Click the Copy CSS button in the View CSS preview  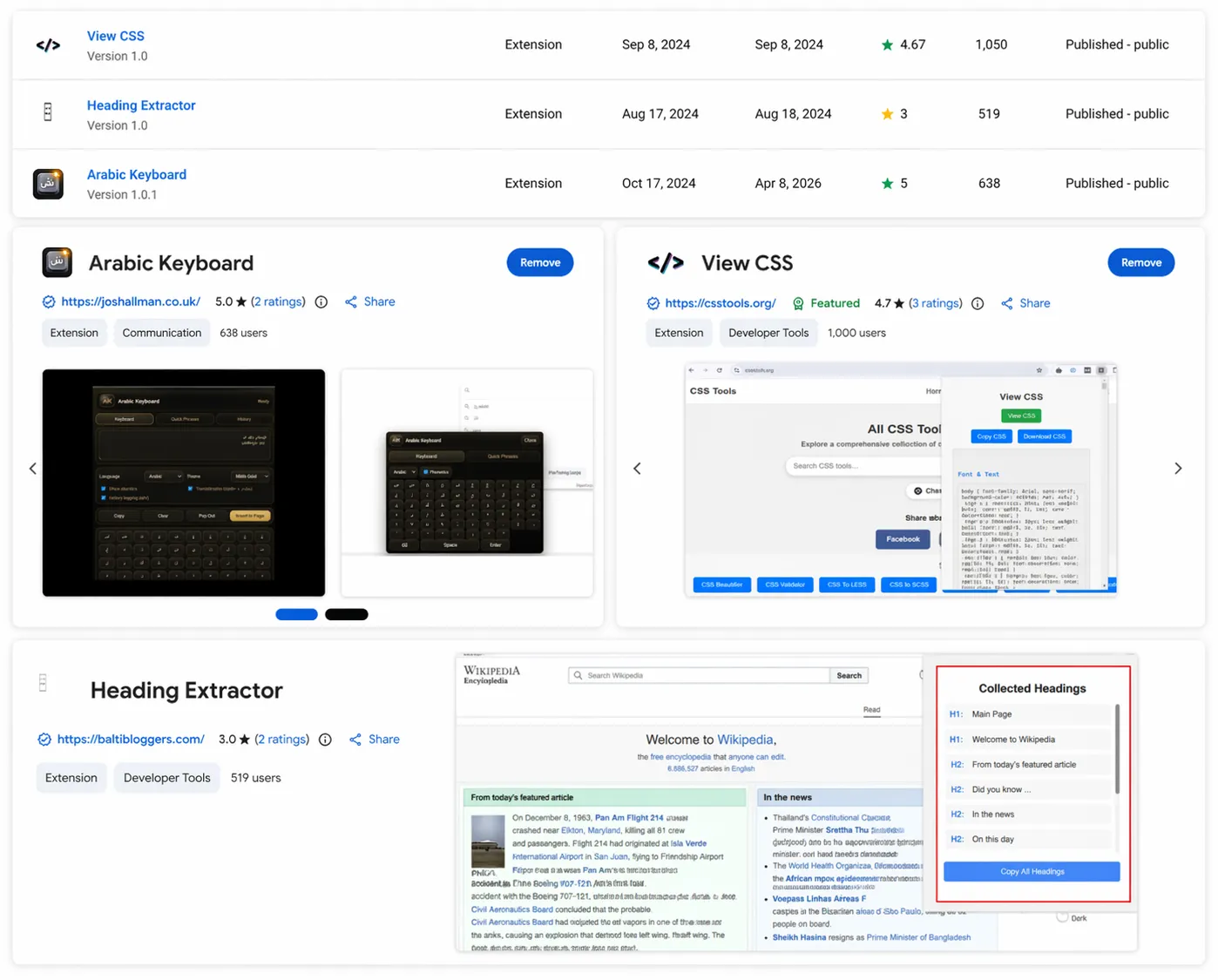tap(991, 436)
